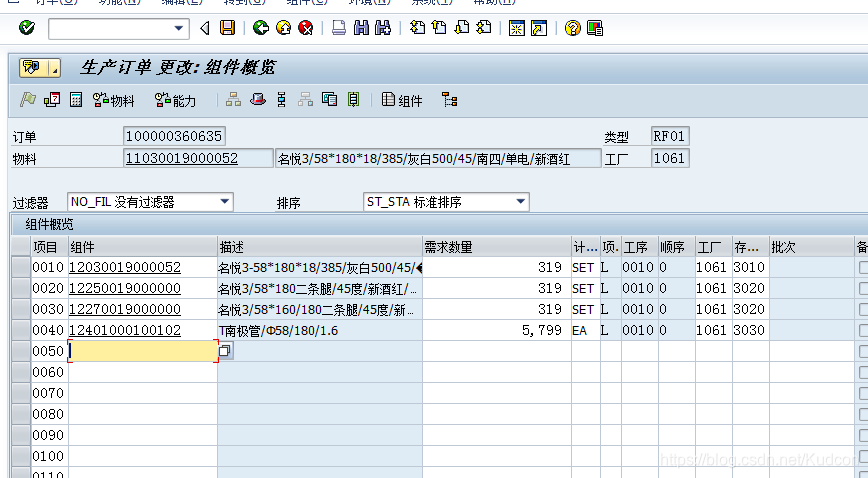Click the quantity 5,799 cell
This screenshot has height=478, width=868.
coord(497,331)
